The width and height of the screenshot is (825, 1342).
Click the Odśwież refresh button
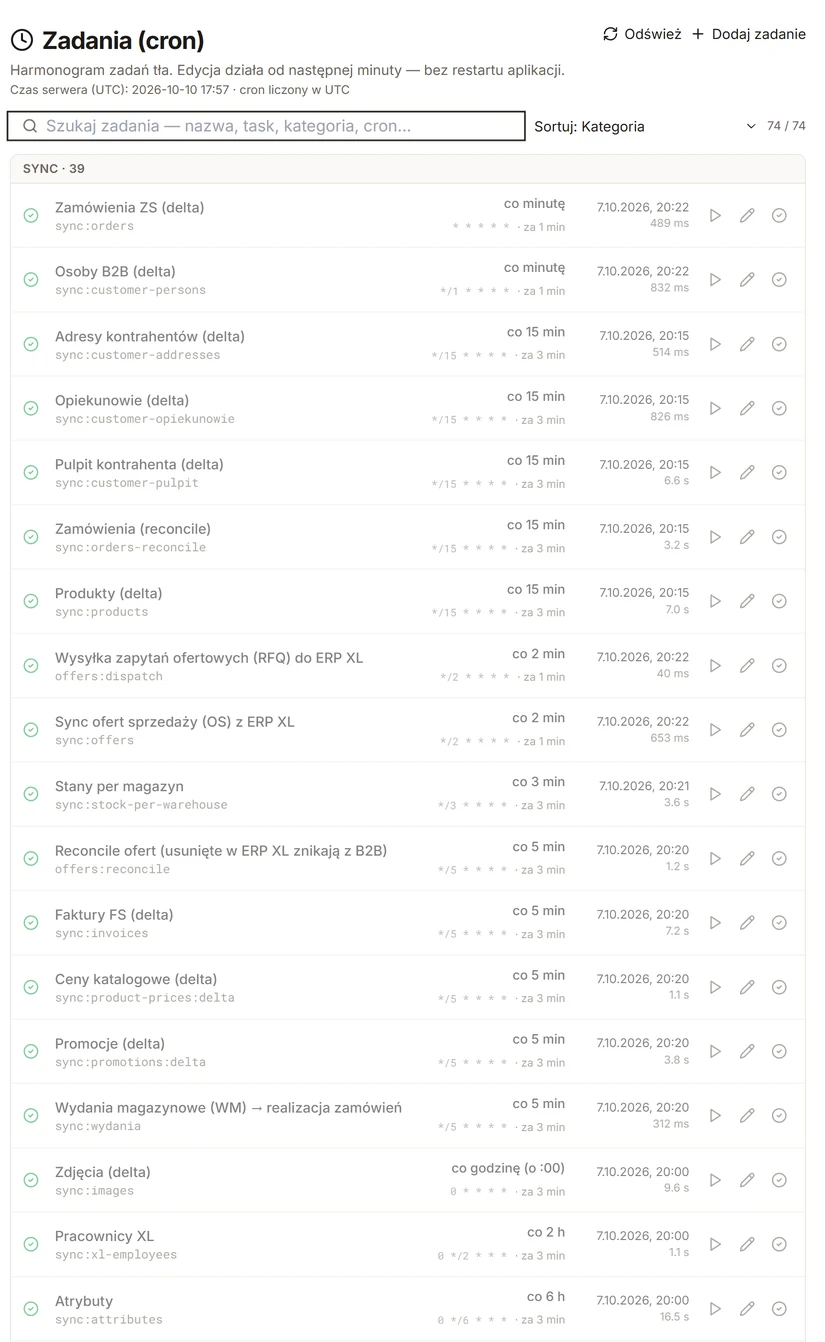click(642, 34)
